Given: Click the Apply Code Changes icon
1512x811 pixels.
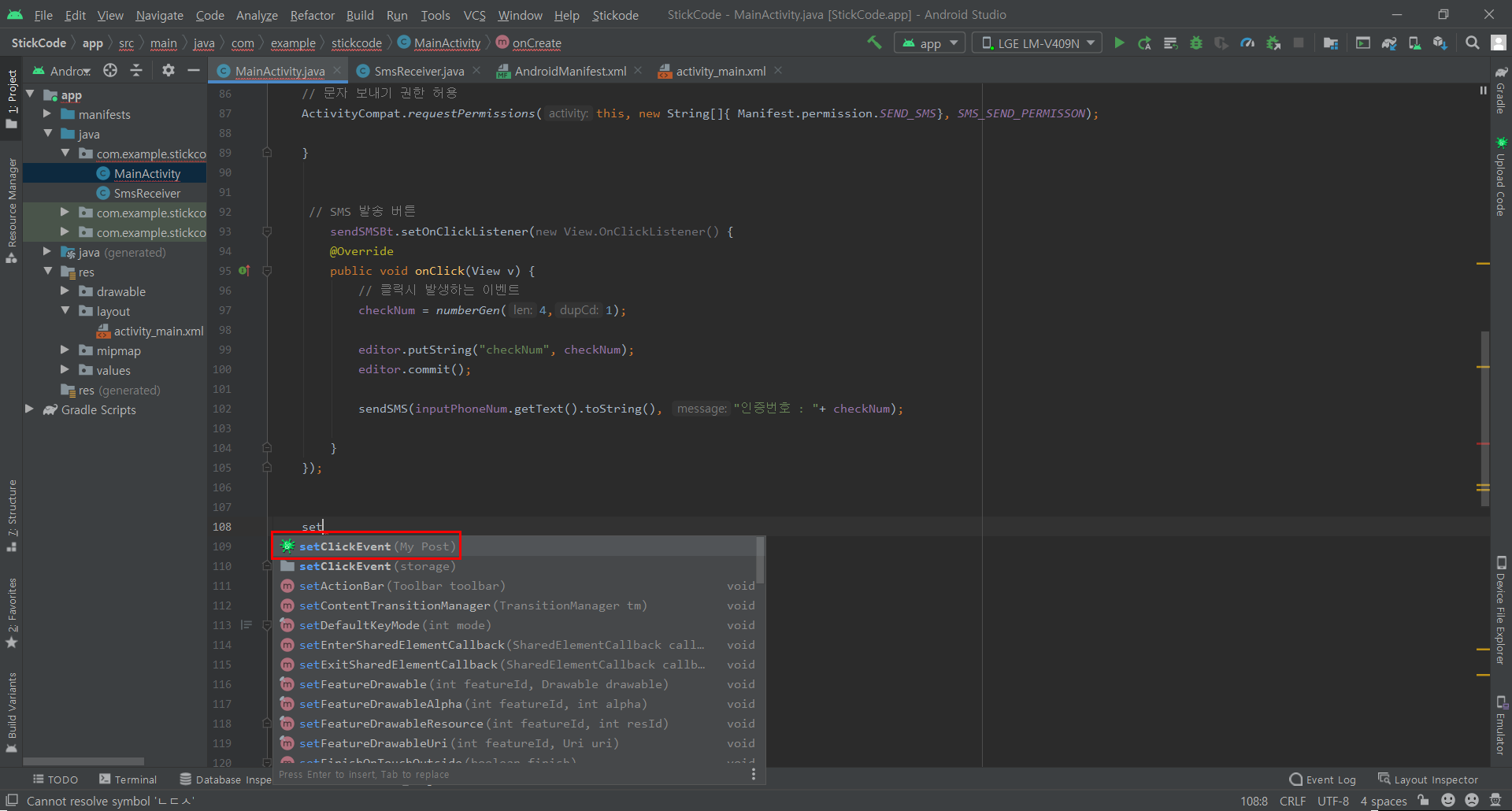Looking at the screenshot, I should [1170, 43].
